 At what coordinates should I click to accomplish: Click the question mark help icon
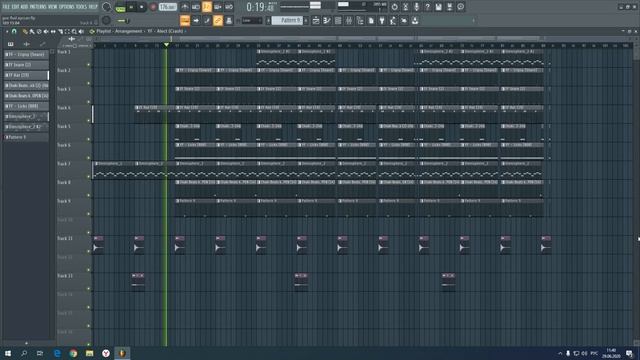coord(427,7)
